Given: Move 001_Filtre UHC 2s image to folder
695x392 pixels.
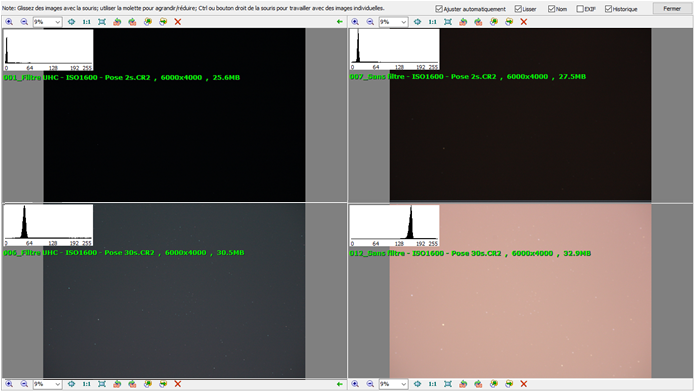Looking at the screenshot, I should [x=163, y=22].
